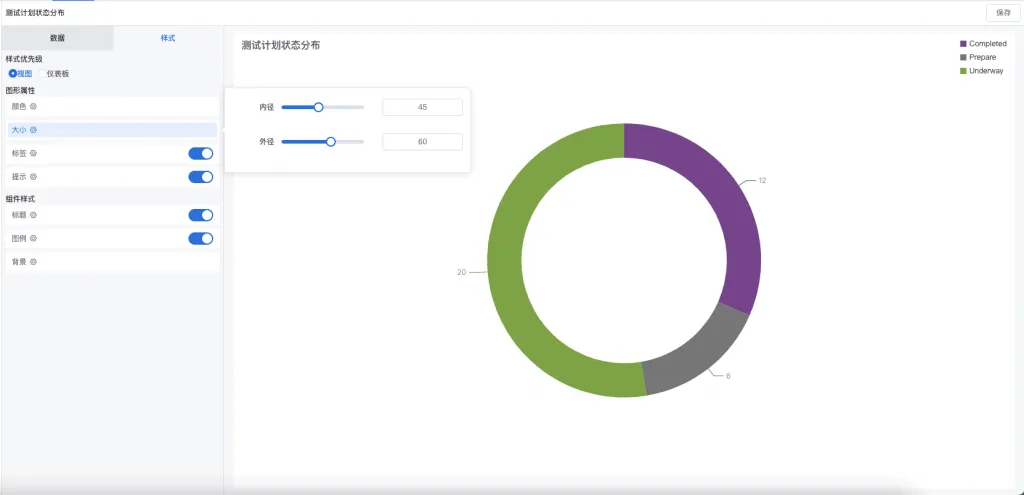
Task: Click the 保存 button
Action: point(1003,12)
